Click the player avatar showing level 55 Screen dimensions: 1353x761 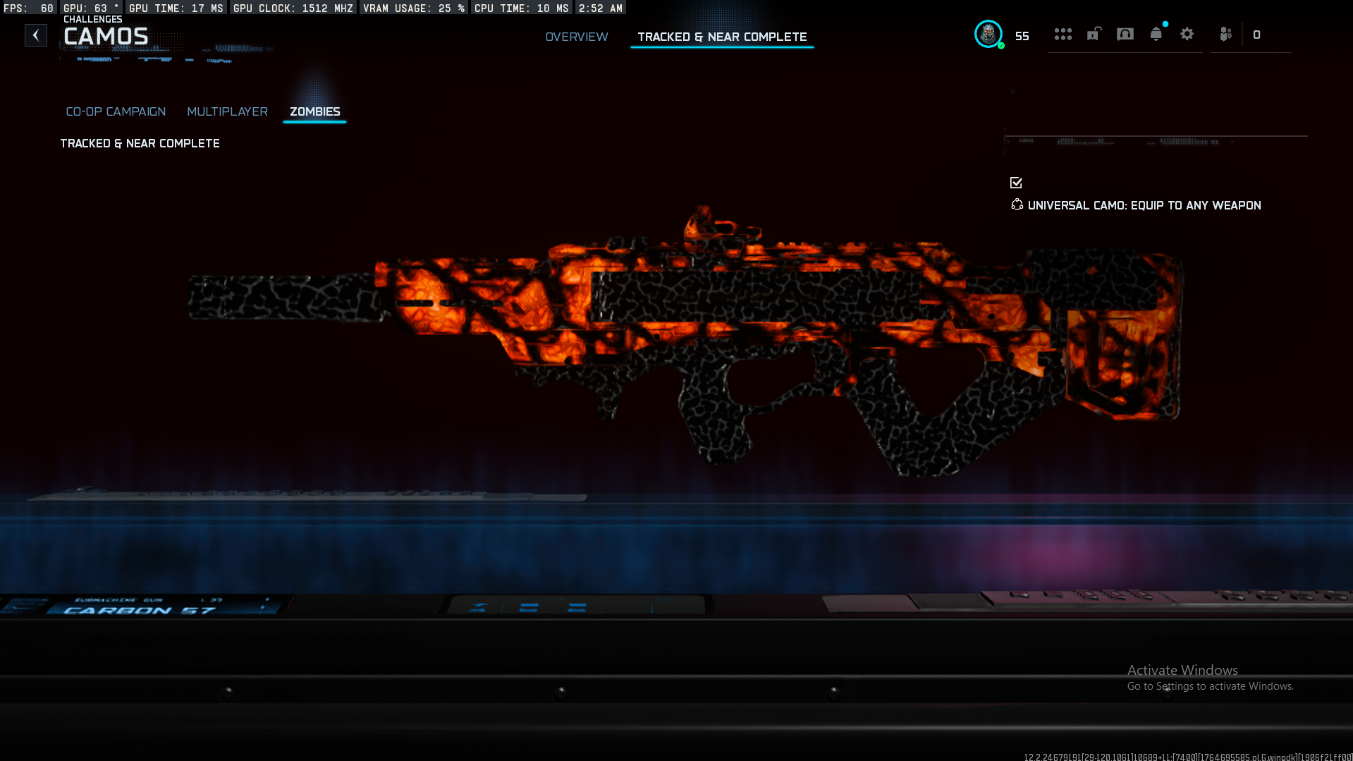coord(988,33)
